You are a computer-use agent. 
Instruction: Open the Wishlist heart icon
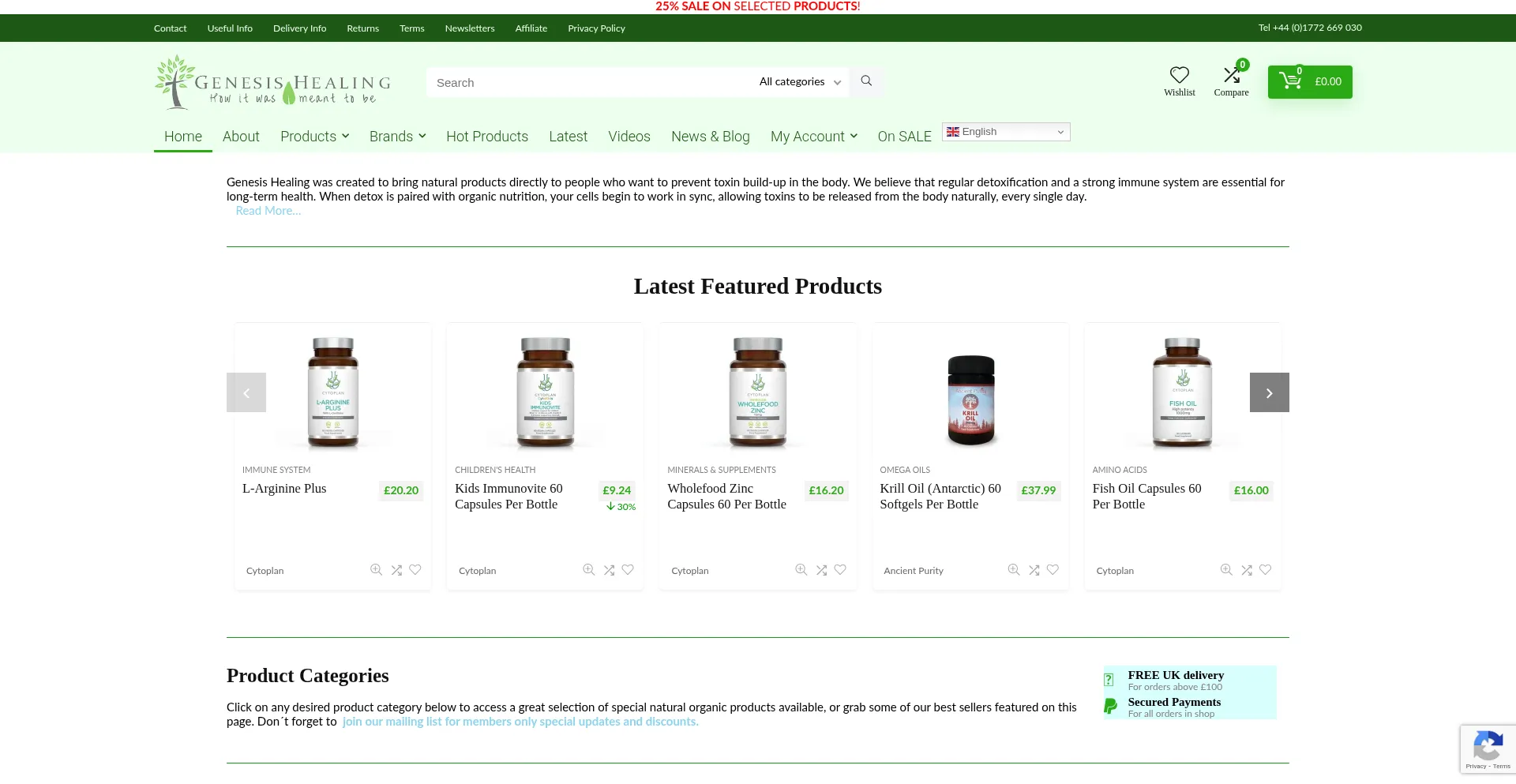pos(1180,75)
